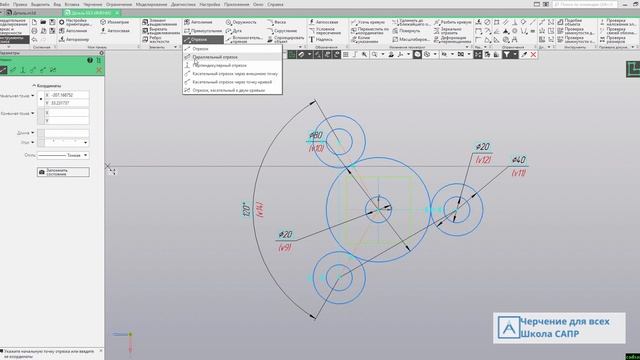Toggle start point lock square in Parameters panel
This screenshot has height=360, width=640.
point(41,99)
